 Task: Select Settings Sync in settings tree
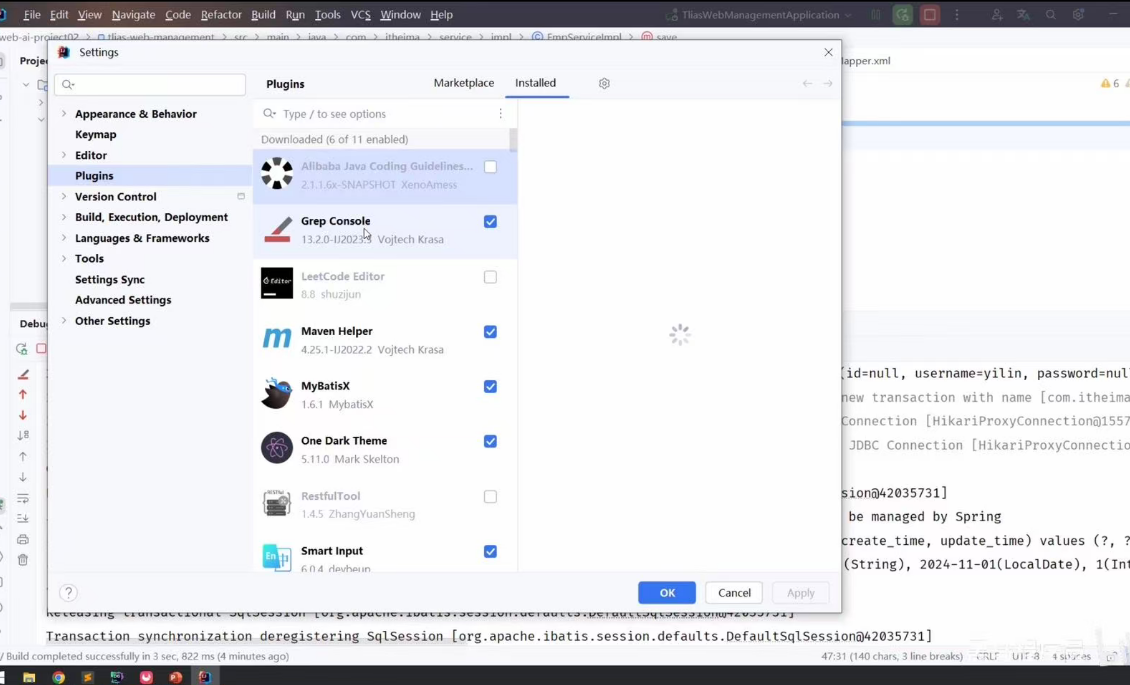[x=110, y=279]
